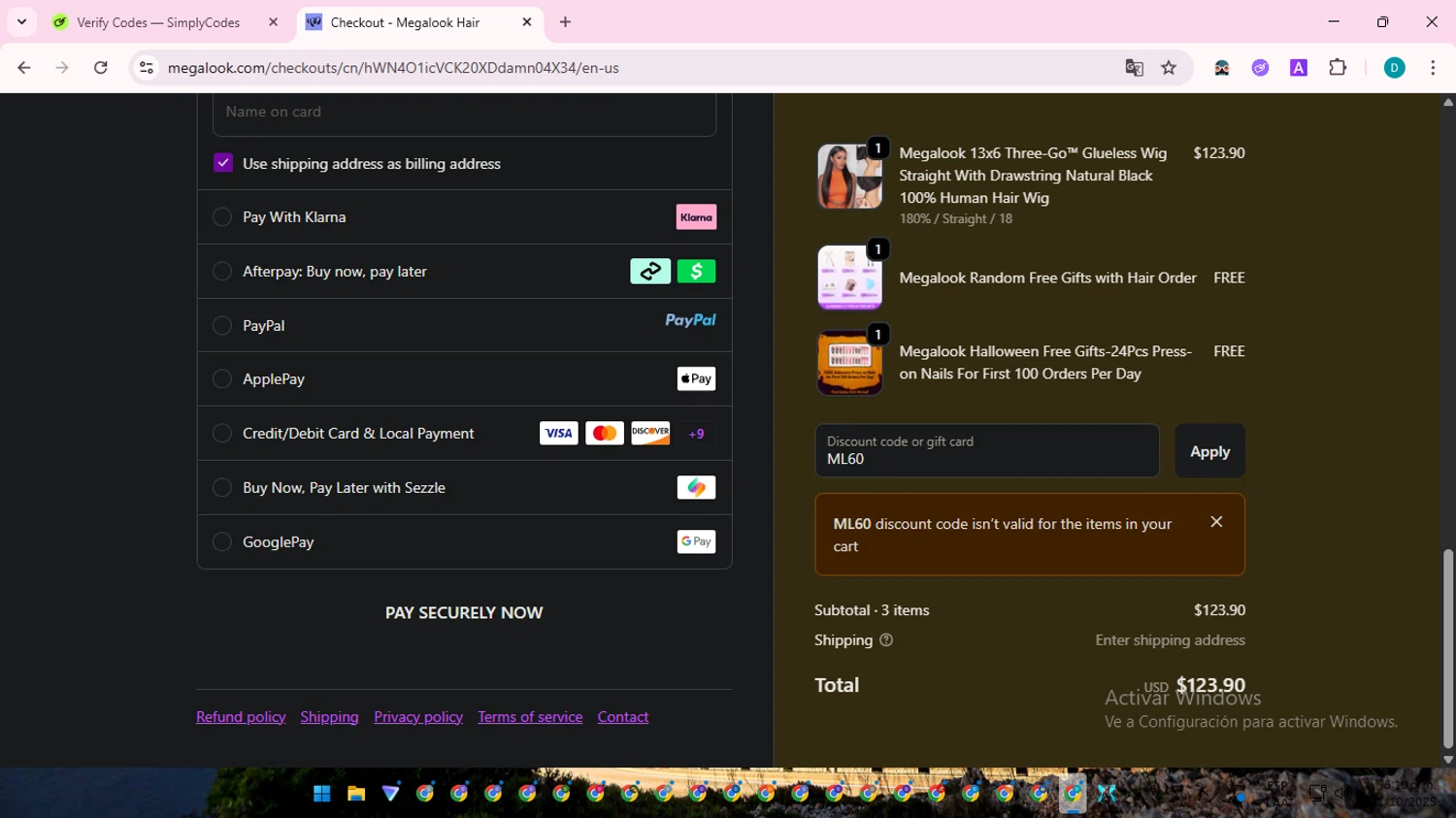Click the Mastercard icon
Image resolution: width=1456 pixels, height=818 pixels.
pyautogui.click(x=605, y=434)
